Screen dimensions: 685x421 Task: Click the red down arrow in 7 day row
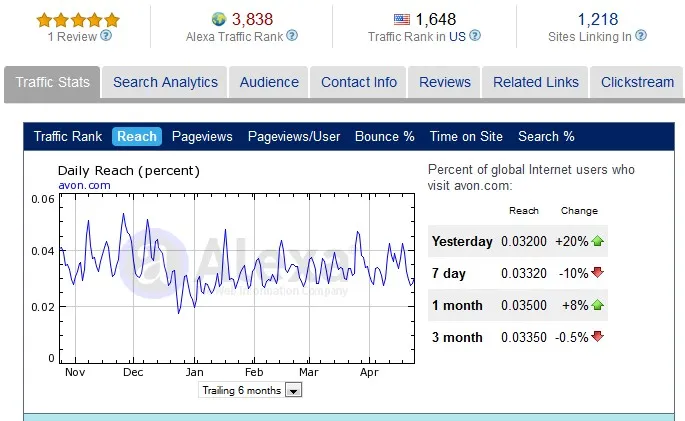point(597,273)
